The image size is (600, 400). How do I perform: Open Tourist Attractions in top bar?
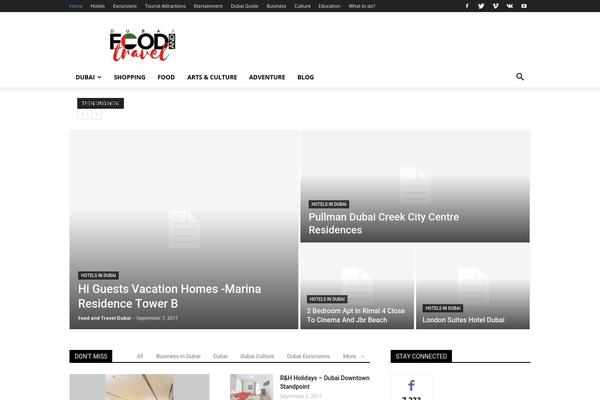pos(165,6)
